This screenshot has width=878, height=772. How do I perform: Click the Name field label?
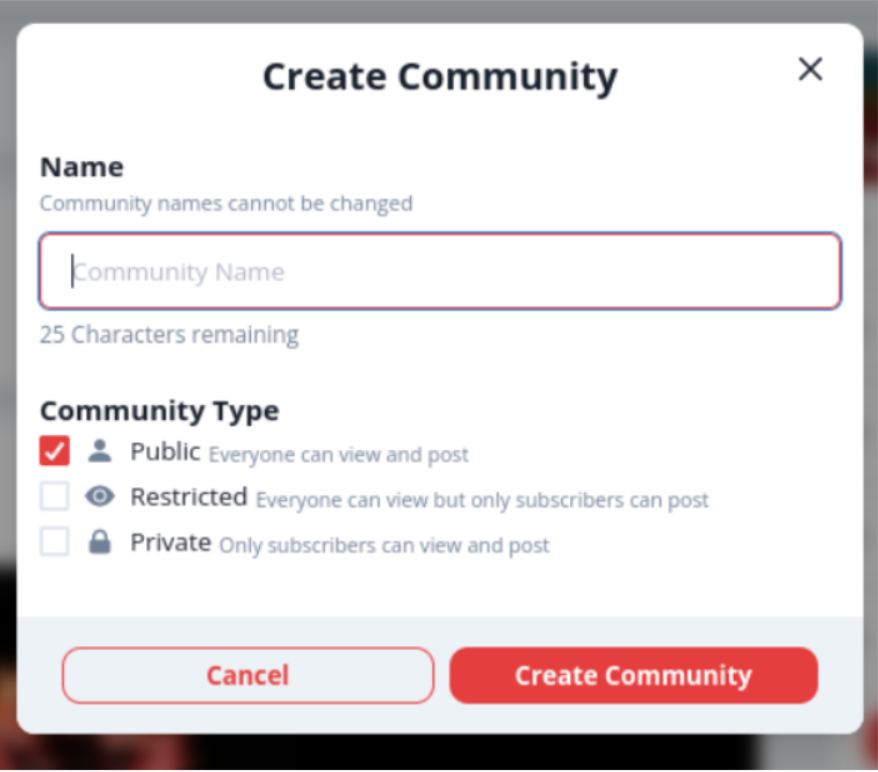pyautogui.click(x=82, y=166)
